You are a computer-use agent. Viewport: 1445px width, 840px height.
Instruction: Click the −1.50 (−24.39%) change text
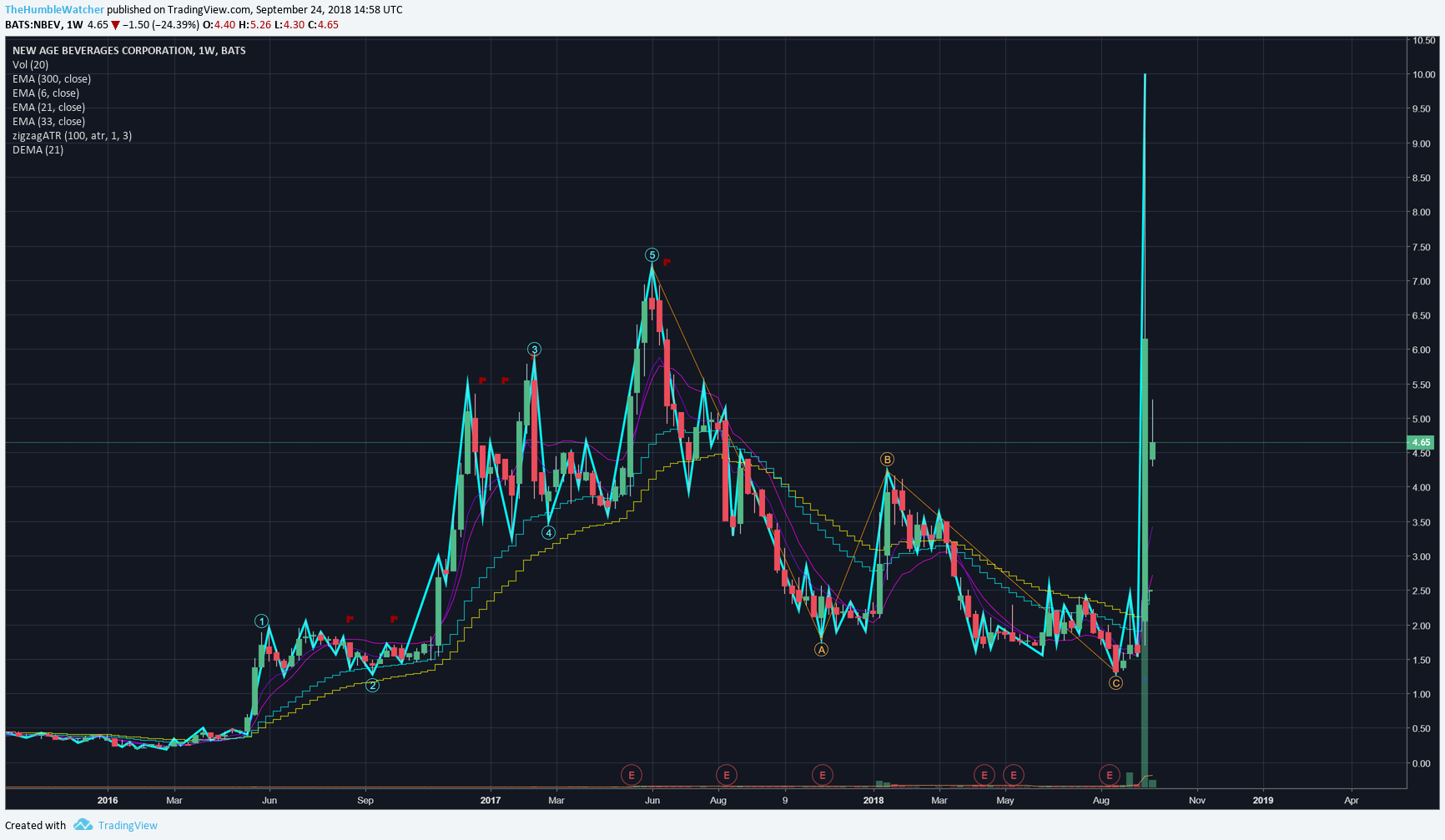point(161,25)
